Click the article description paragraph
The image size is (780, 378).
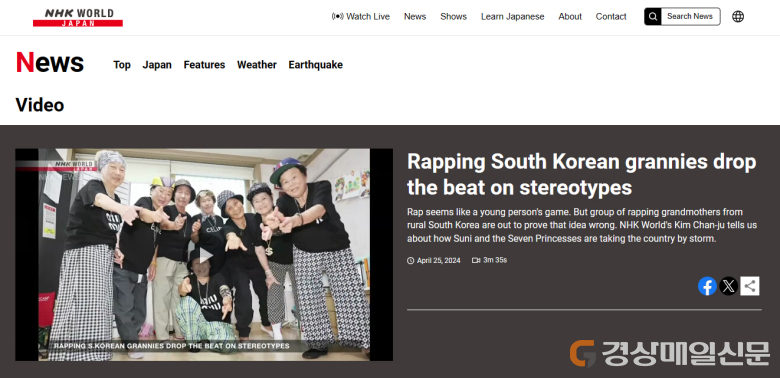click(582, 225)
